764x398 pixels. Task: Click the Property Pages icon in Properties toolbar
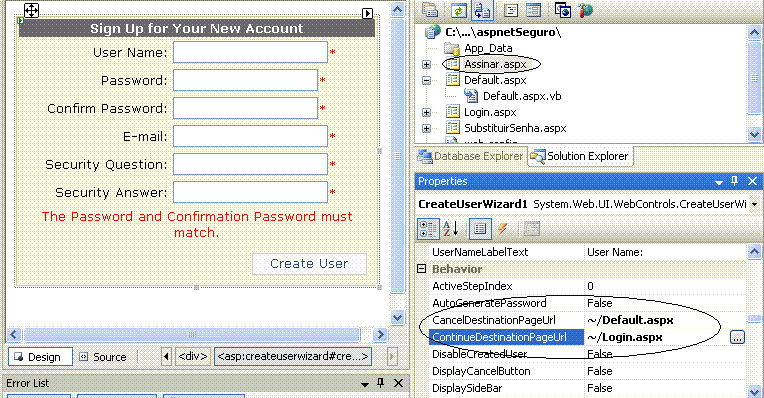pyautogui.click(x=532, y=228)
